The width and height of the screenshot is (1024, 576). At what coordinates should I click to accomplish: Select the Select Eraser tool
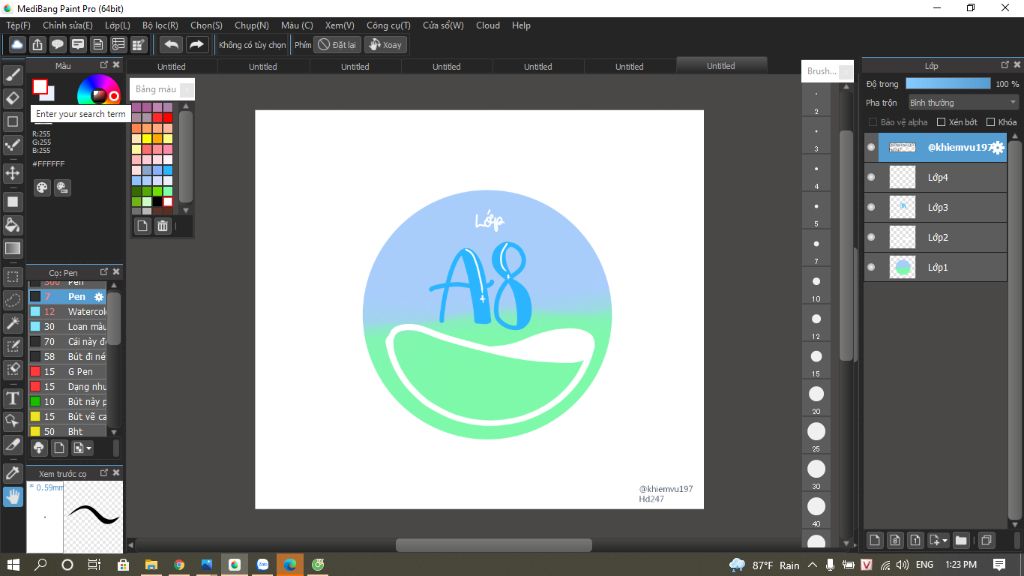[12, 369]
